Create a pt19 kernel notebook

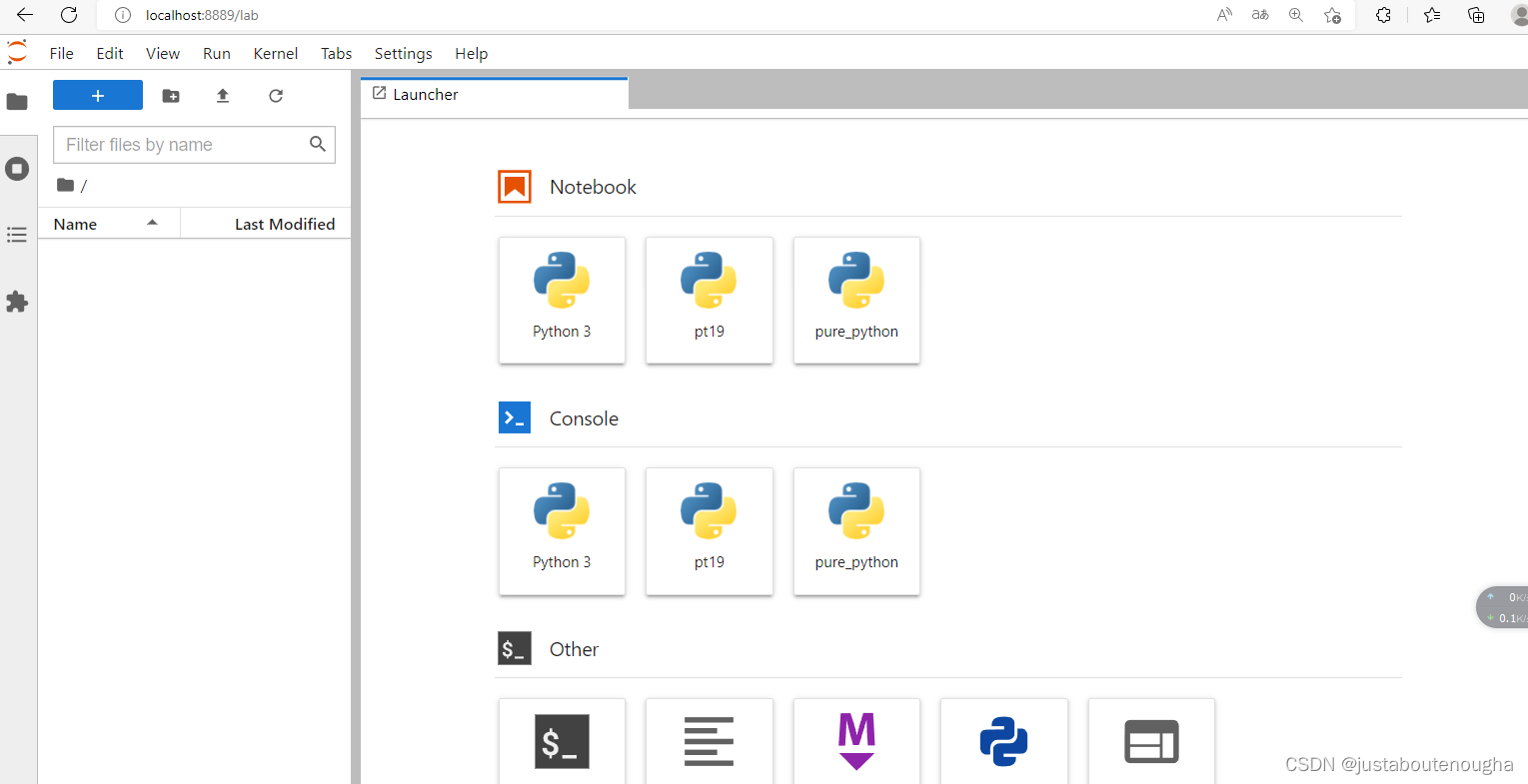point(710,300)
